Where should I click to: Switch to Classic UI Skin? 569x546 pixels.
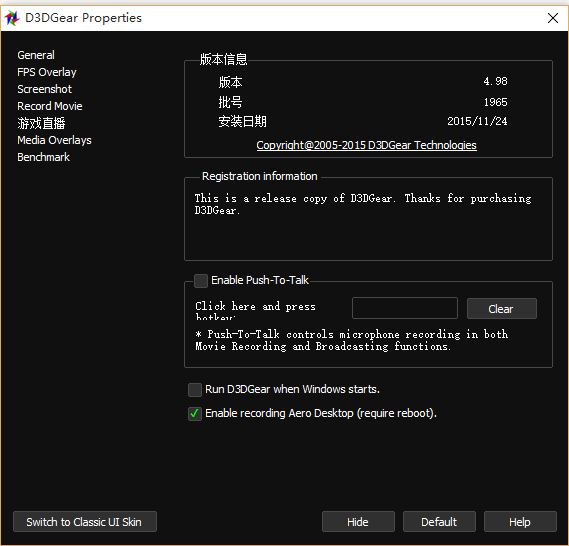pos(85,522)
